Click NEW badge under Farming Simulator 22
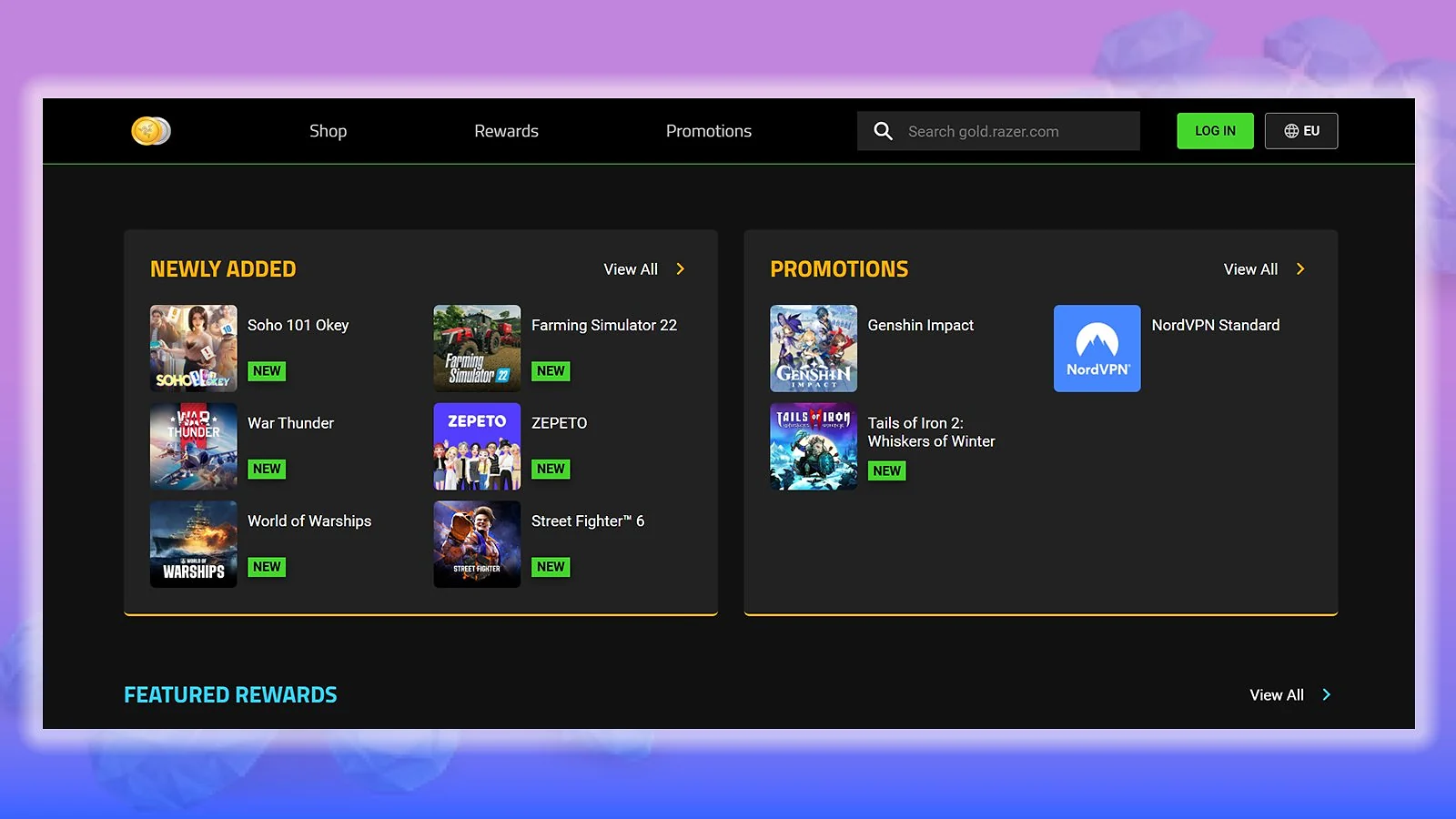1456x819 pixels. coord(551,371)
